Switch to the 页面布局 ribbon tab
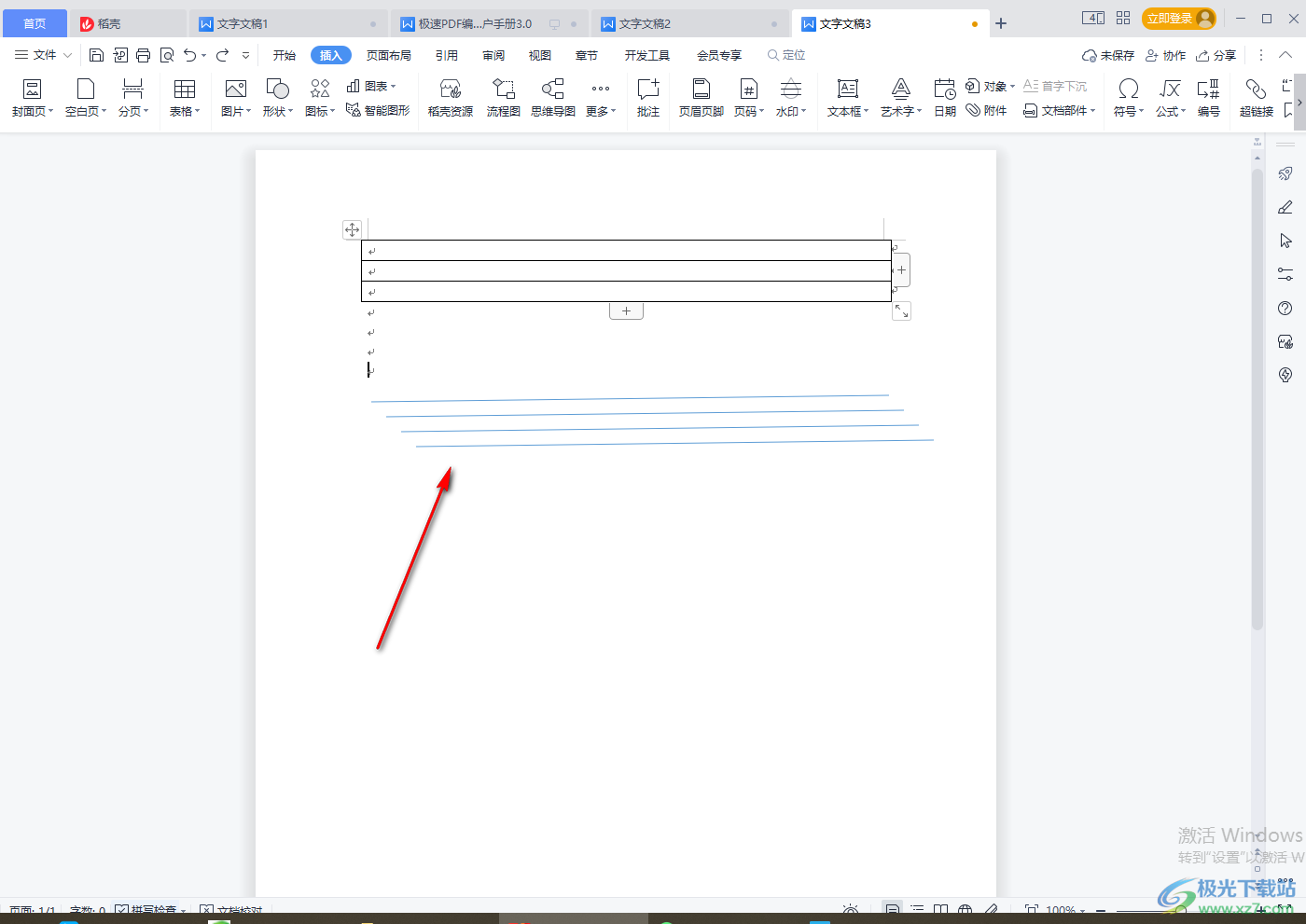This screenshot has width=1306, height=924. pos(388,55)
